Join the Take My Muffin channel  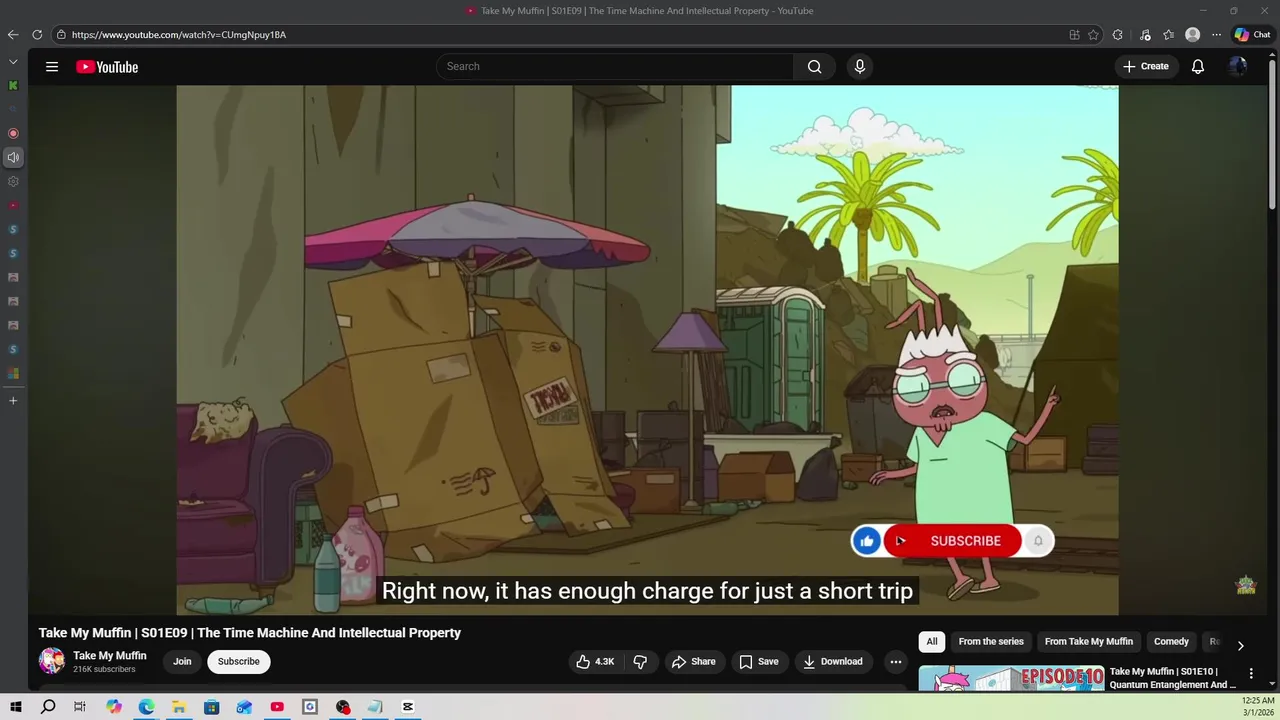(x=182, y=661)
